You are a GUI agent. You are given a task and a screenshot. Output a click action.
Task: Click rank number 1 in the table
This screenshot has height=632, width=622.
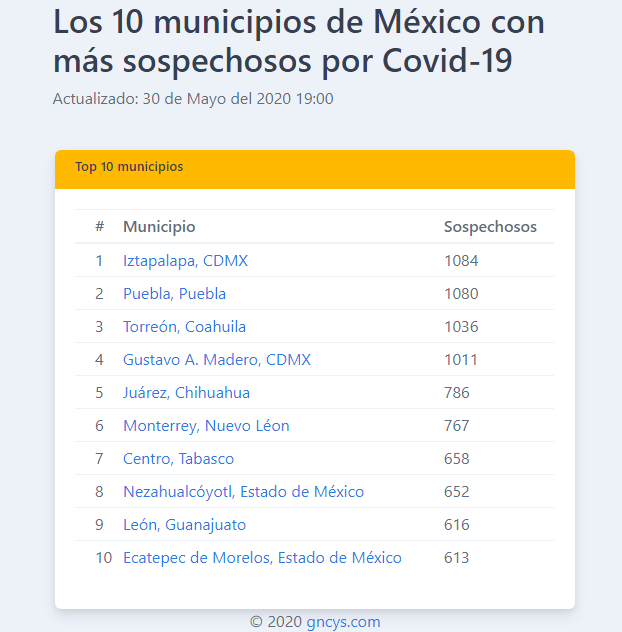[x=99, y=261]
